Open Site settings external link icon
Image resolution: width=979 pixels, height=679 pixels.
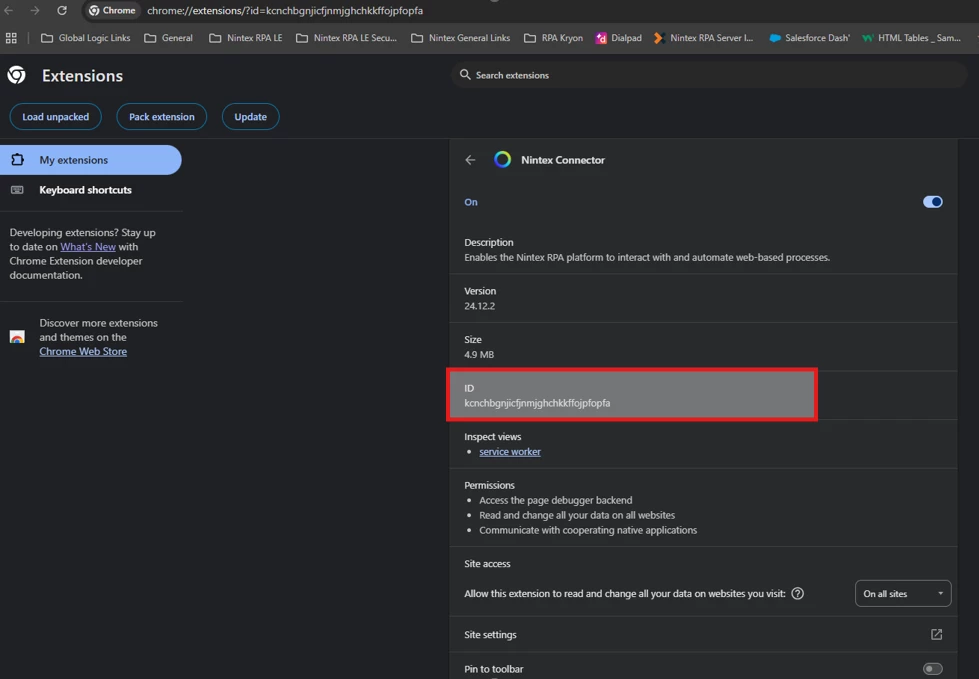click(937, 634)
